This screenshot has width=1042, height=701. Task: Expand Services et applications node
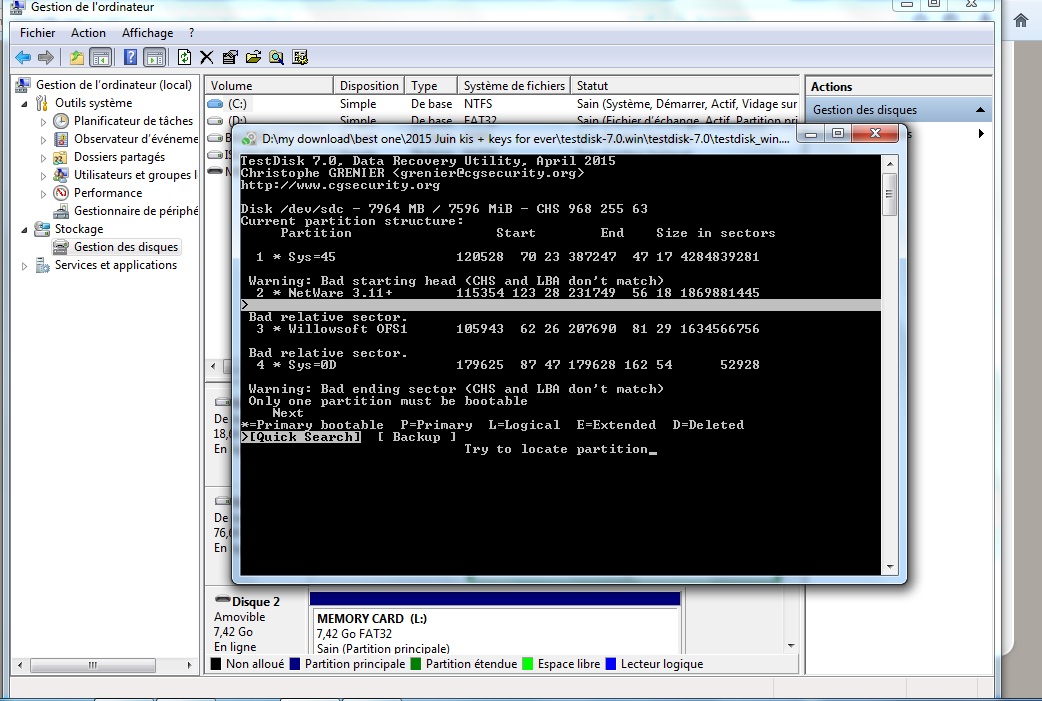[x=25, y=266]
